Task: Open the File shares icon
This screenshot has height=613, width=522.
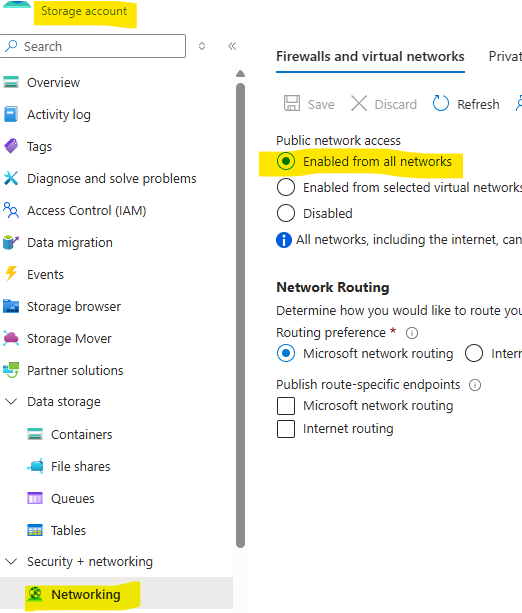Action: 35,466
